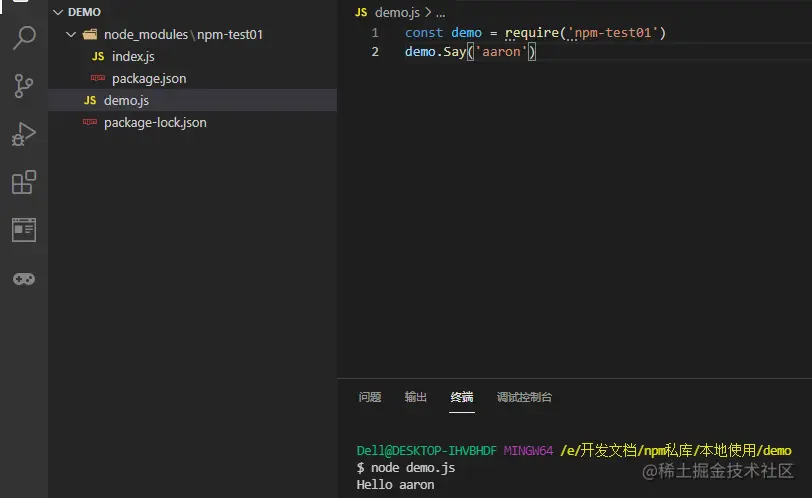Open the project manager panel icon
The height and width of the screenshot is (498, 812).
tap(24, 230)
